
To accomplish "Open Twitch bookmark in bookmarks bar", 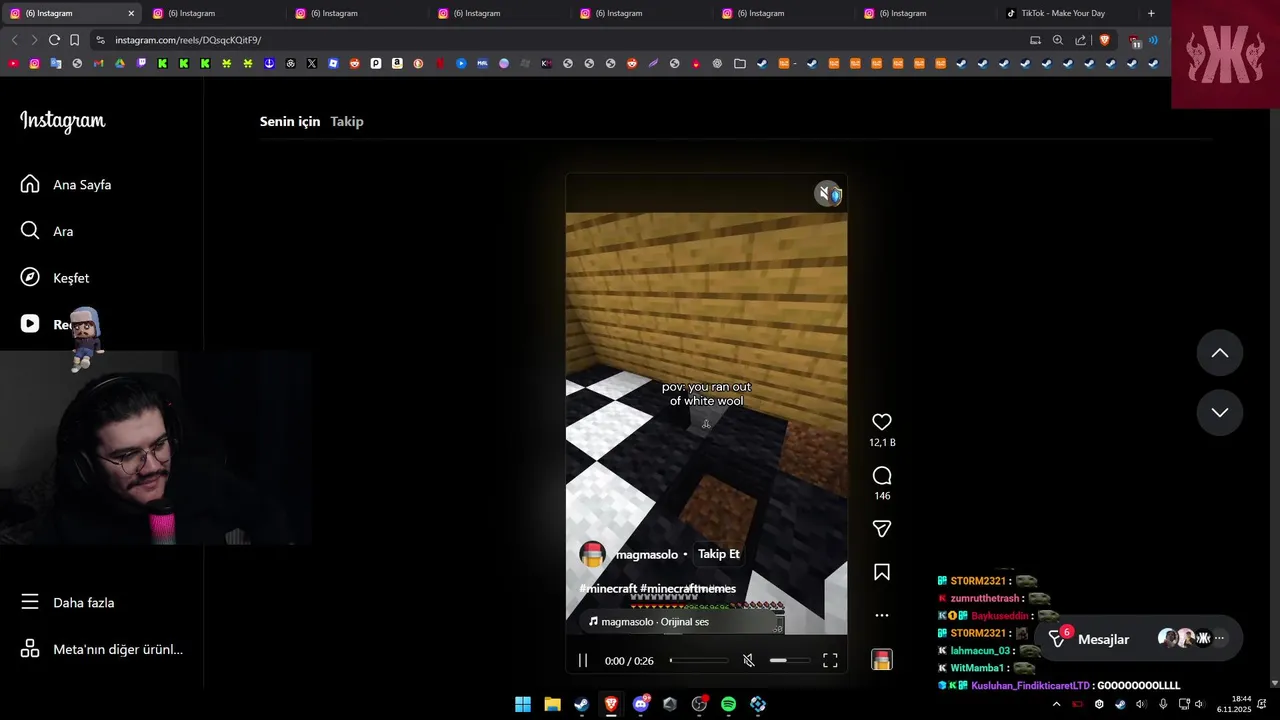I will pos(141,63).
